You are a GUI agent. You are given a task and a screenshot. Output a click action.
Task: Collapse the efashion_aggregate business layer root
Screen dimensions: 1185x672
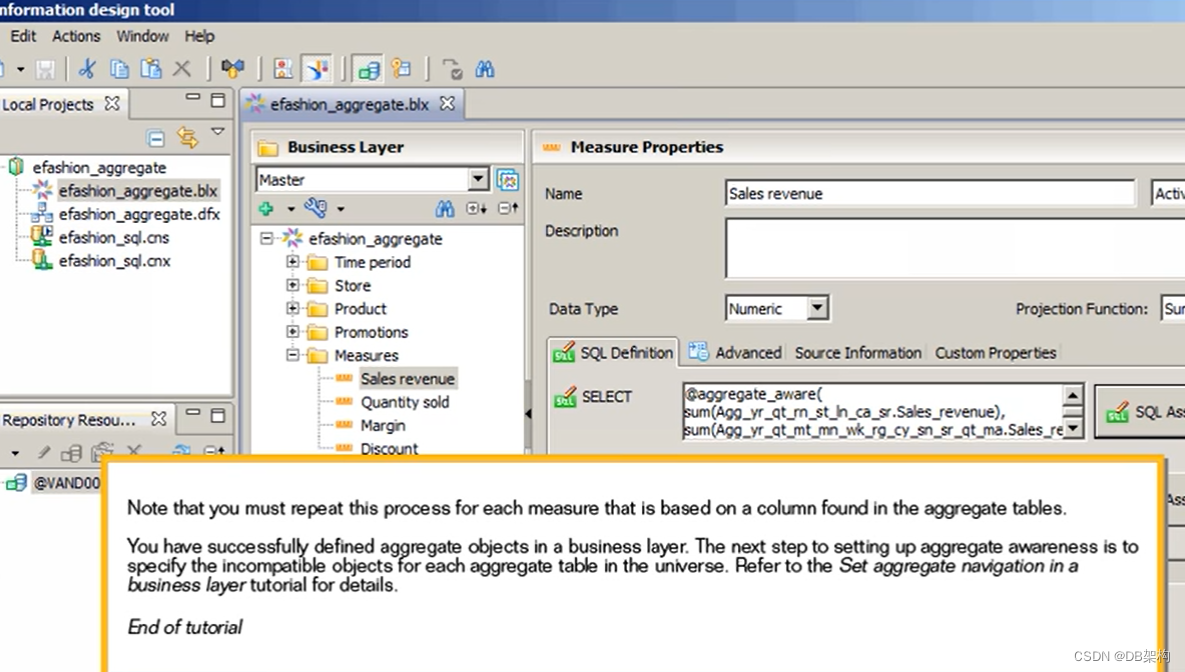[267, 238]
